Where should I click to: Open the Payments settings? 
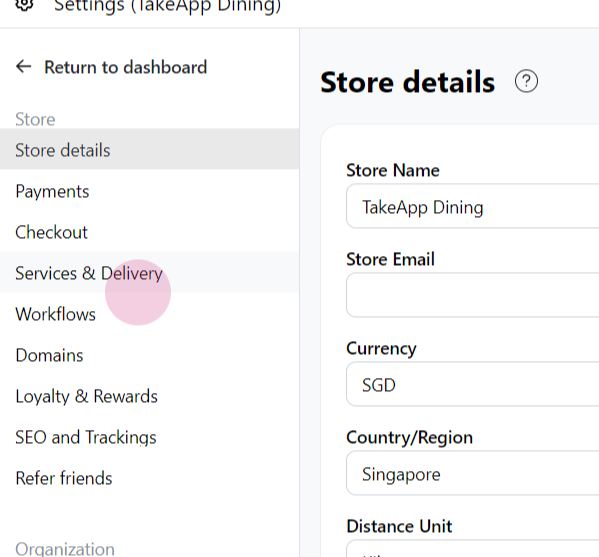[149, 191]
